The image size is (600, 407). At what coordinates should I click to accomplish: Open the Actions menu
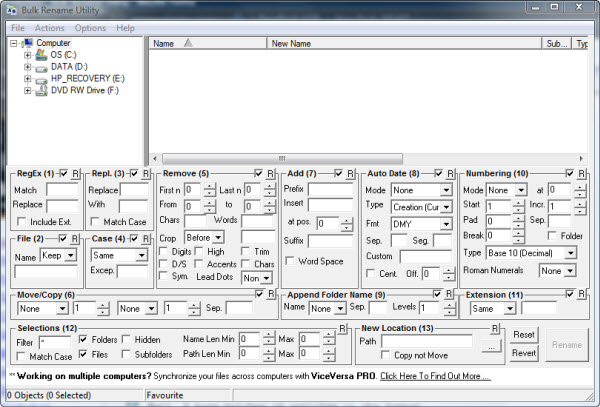[49, 28]
